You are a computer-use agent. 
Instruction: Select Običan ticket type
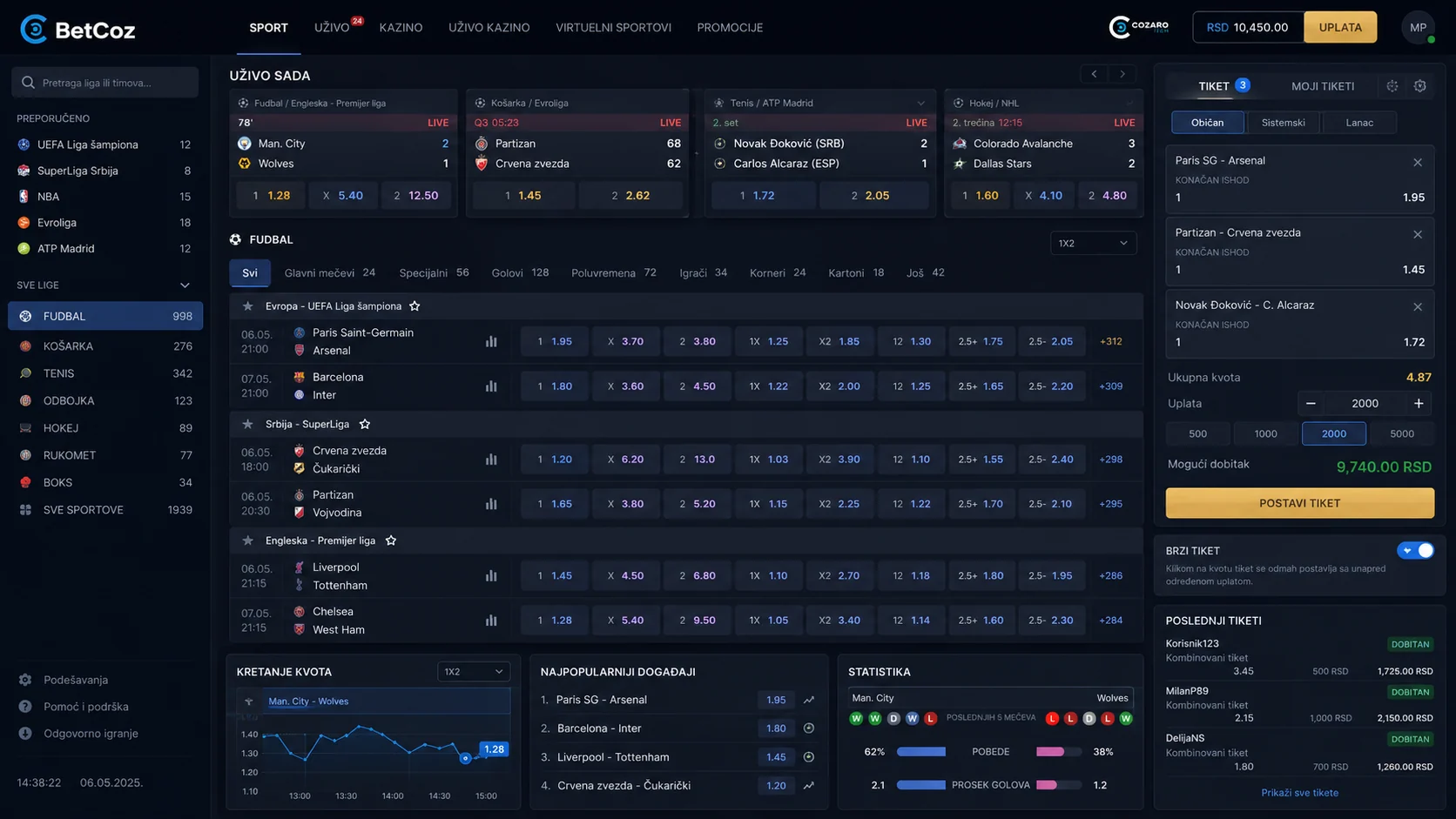click(1207, 123)
